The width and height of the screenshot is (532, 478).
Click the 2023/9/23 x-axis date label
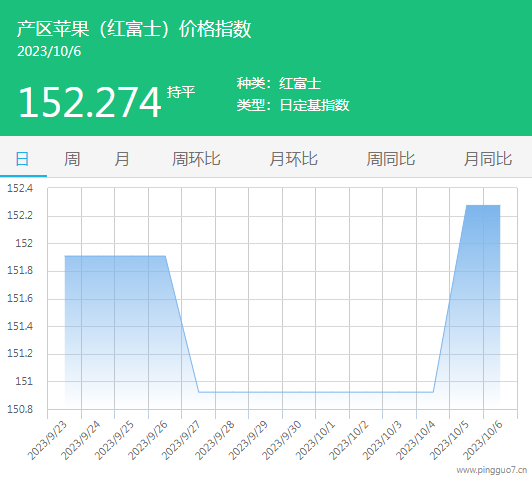48,440
